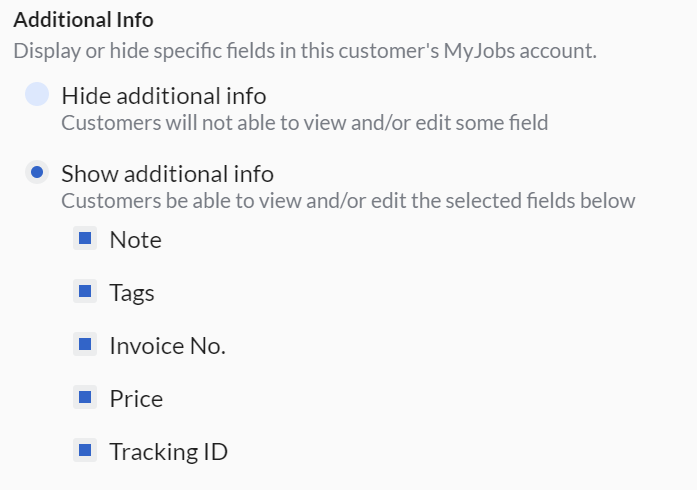697x490 pixels.
Task: Click the 'Note' field label
Action: [135, 240]
